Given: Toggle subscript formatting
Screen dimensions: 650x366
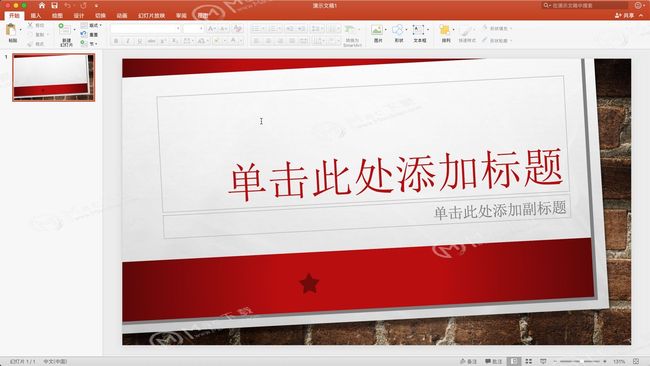Looking at the screenshot, I should (x=175, y=41).
